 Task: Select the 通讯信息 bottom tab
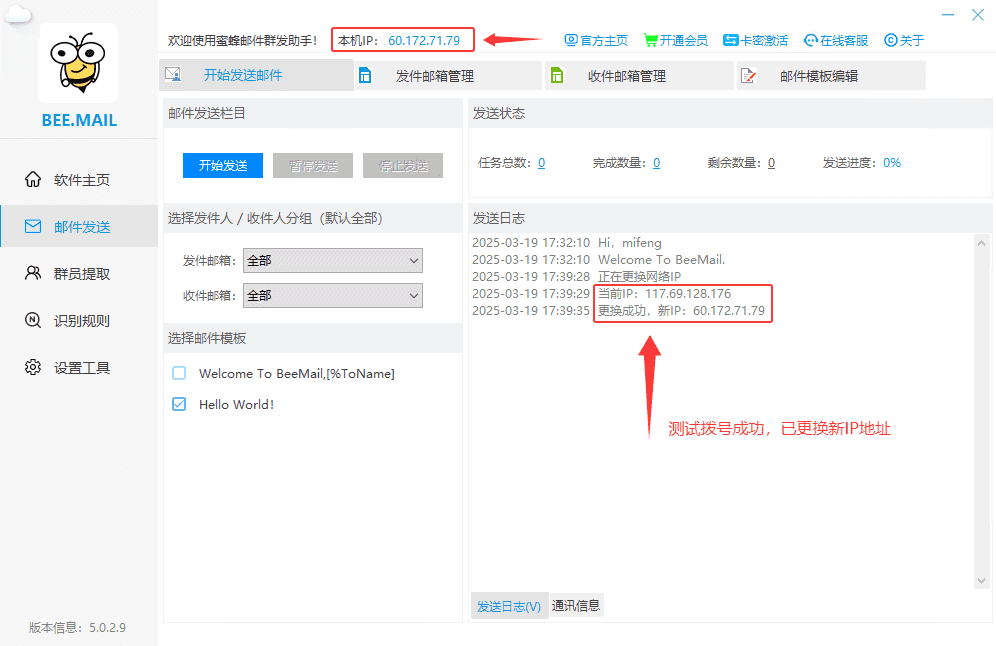575,605
